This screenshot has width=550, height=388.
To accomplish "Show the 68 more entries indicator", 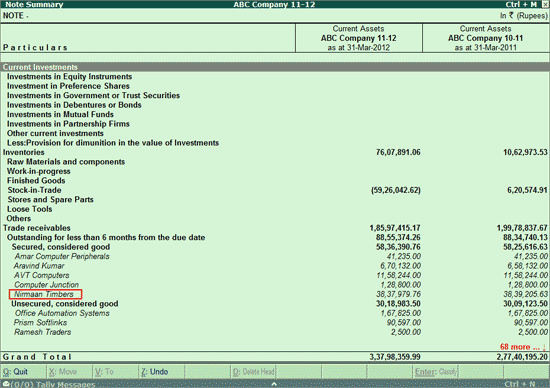I will [522, 347].
